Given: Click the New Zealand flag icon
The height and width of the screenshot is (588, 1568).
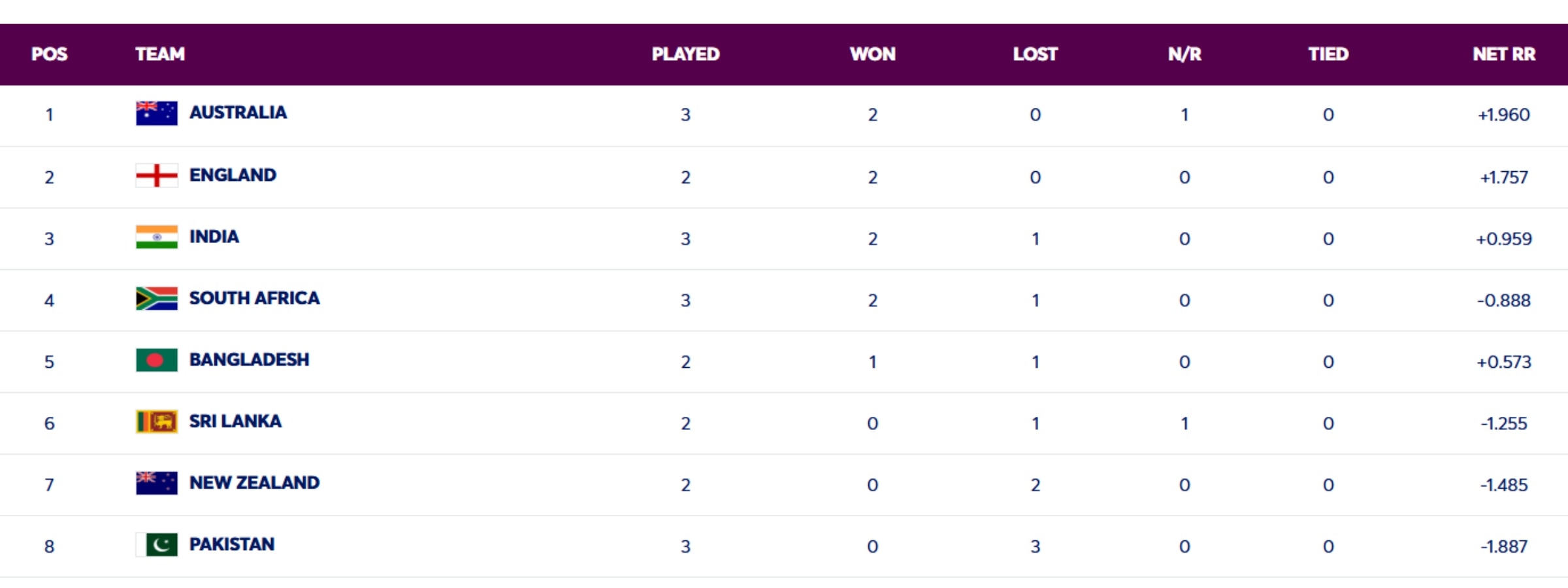Looking at the screenshot, I should coord(157,483).
